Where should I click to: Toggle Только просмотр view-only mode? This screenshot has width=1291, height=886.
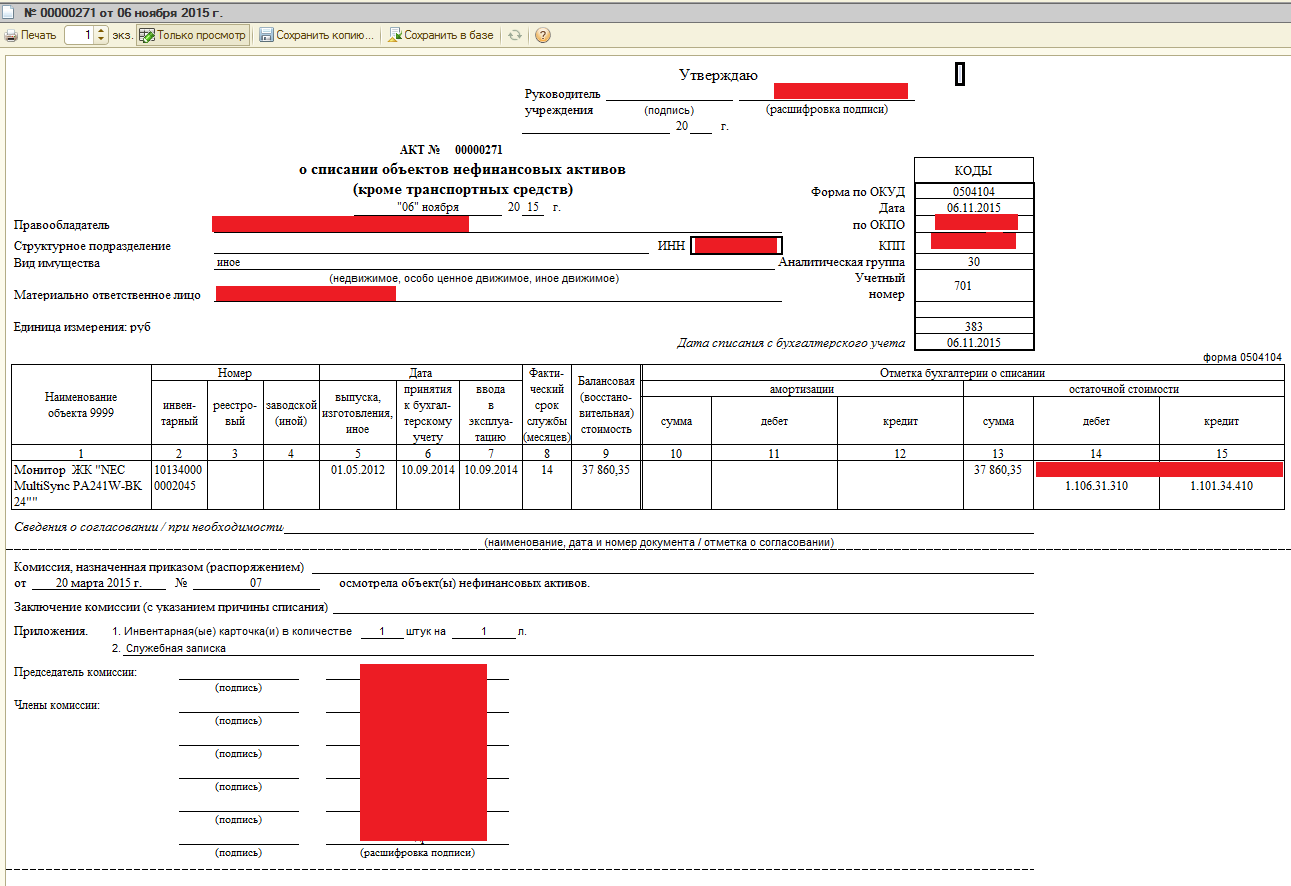click(x=193, y=35)
